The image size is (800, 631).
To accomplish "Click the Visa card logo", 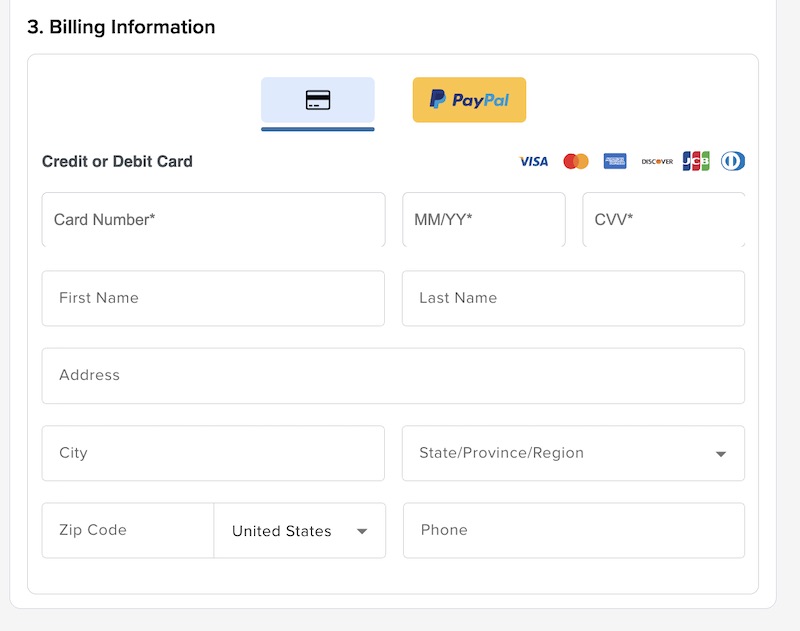I will coord(534,161).
